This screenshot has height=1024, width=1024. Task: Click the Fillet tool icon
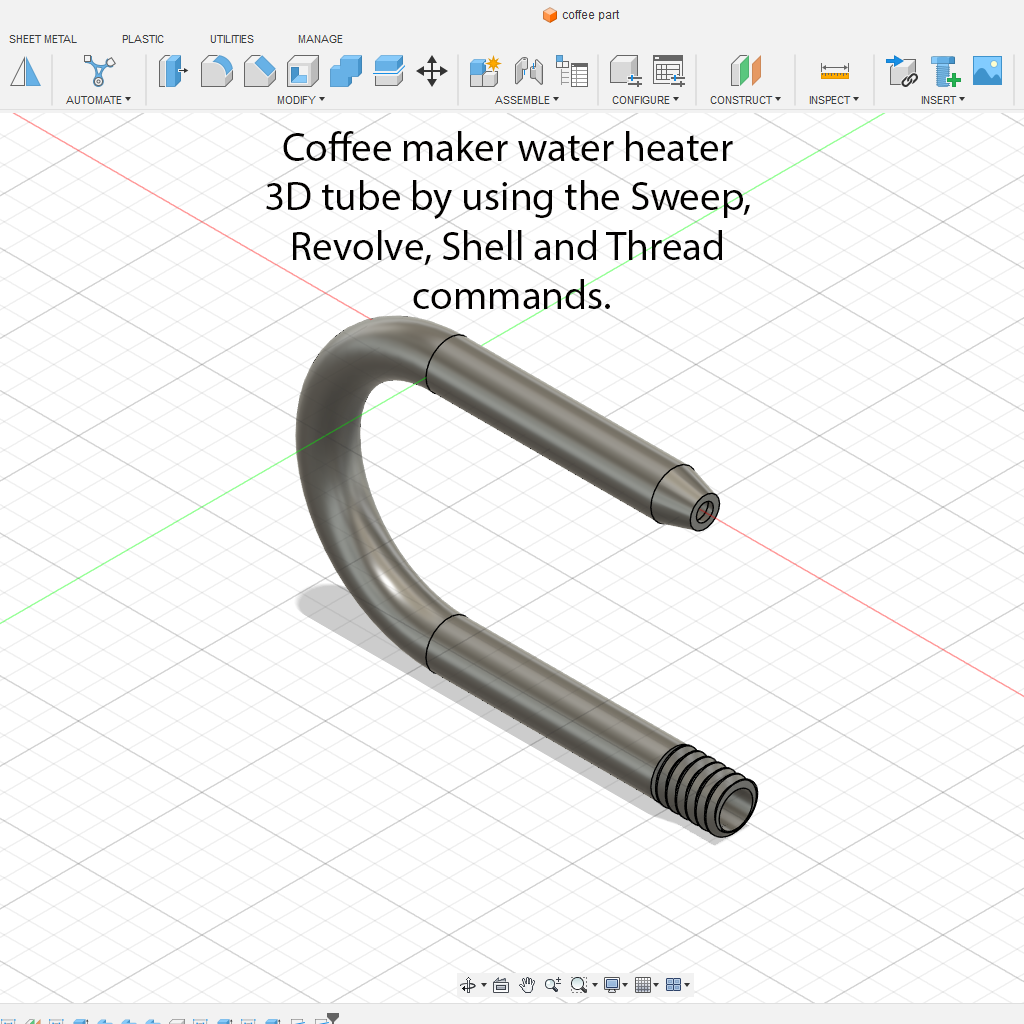point(216,71)
